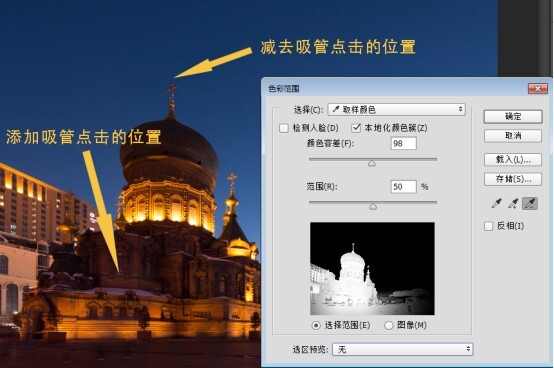Select the add-to-sample eyedropper tool
Image resolution: width=554 pixels, height=368 pixels.
tap(513, 203)
